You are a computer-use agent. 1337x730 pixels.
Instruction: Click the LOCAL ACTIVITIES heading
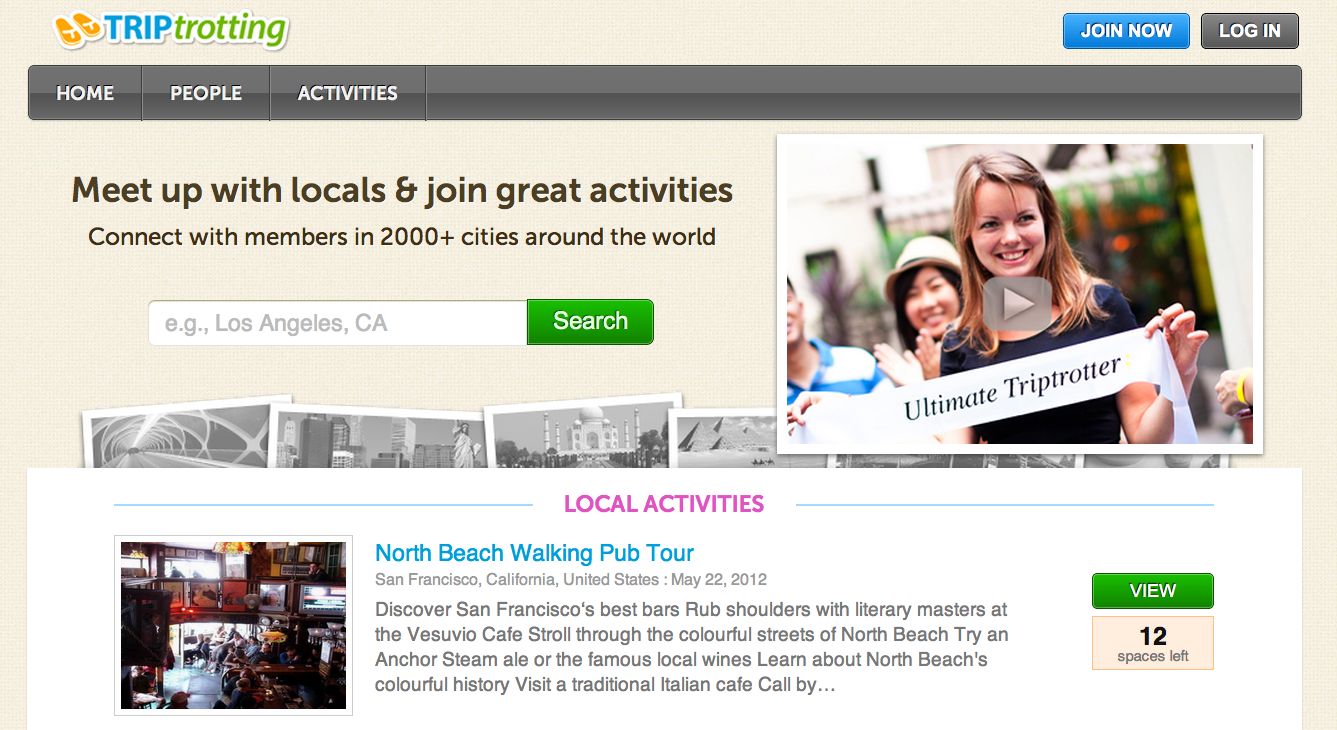(x=664, y=504)
